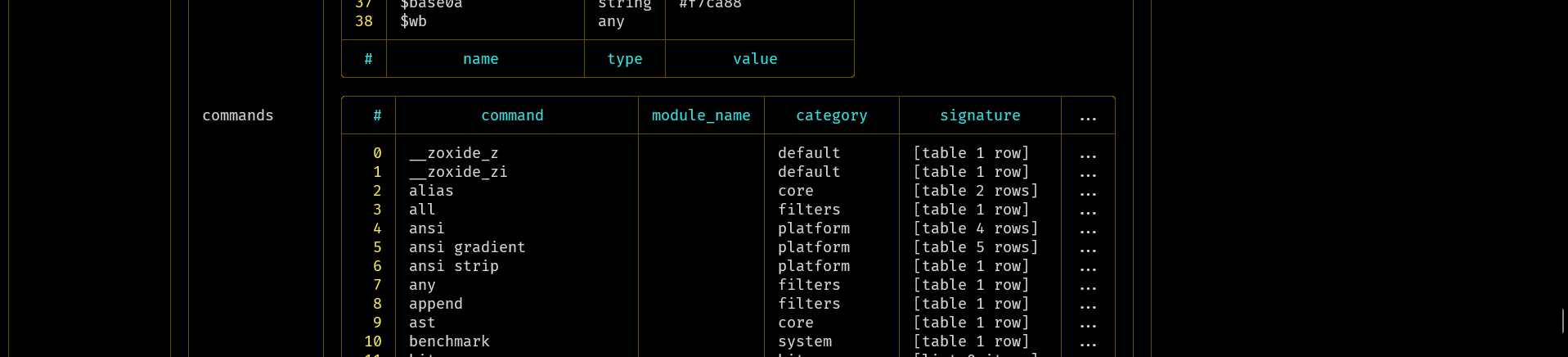Click the 'commands' row label
Image resolution: width=1568 pixels, height=357 pixels.
tap(238, 115)
